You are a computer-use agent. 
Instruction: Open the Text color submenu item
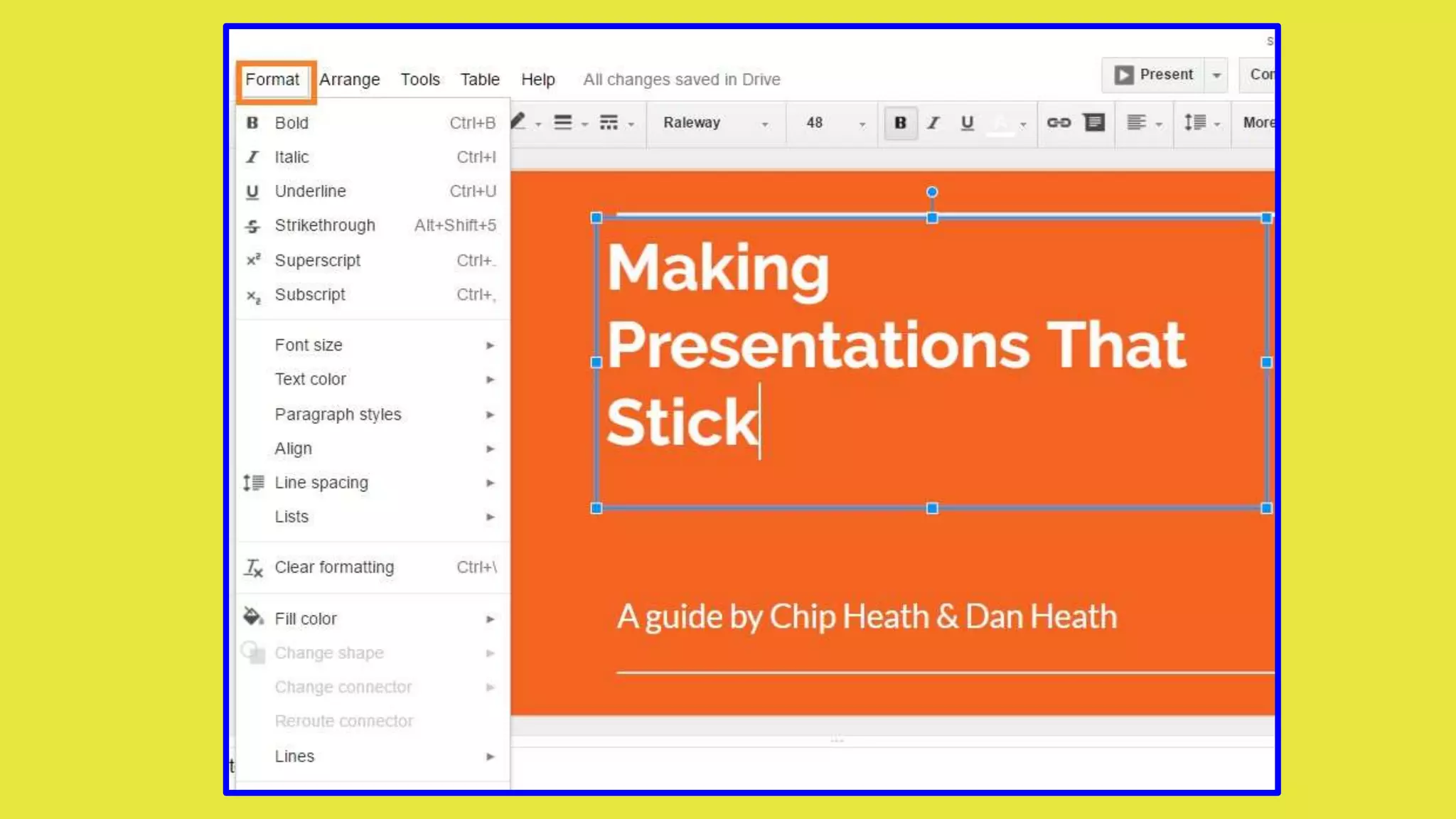point(311,380)
